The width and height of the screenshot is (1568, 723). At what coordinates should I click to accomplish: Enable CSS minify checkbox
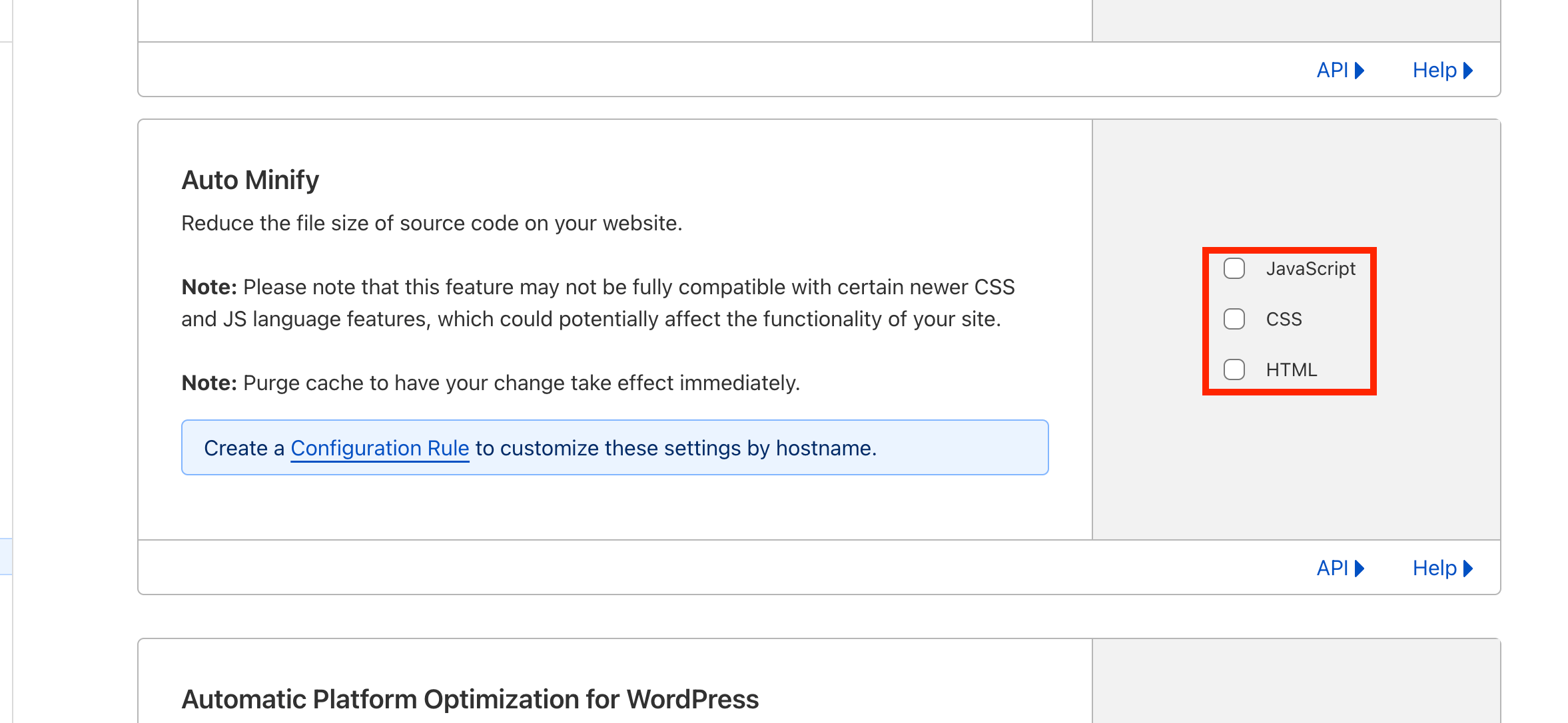coord(1234,319)
